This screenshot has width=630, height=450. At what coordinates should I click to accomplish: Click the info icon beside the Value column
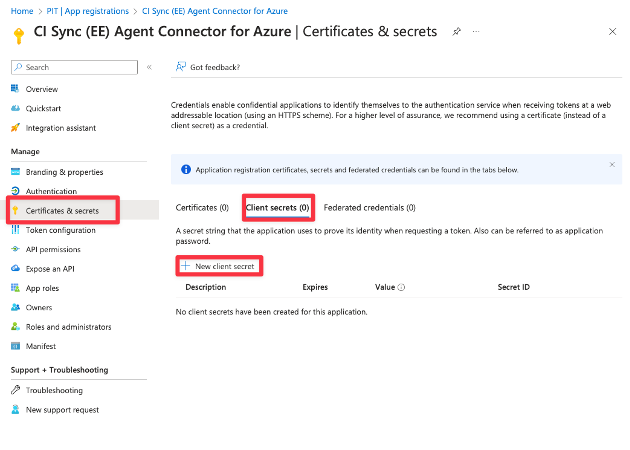click(401, 287)
